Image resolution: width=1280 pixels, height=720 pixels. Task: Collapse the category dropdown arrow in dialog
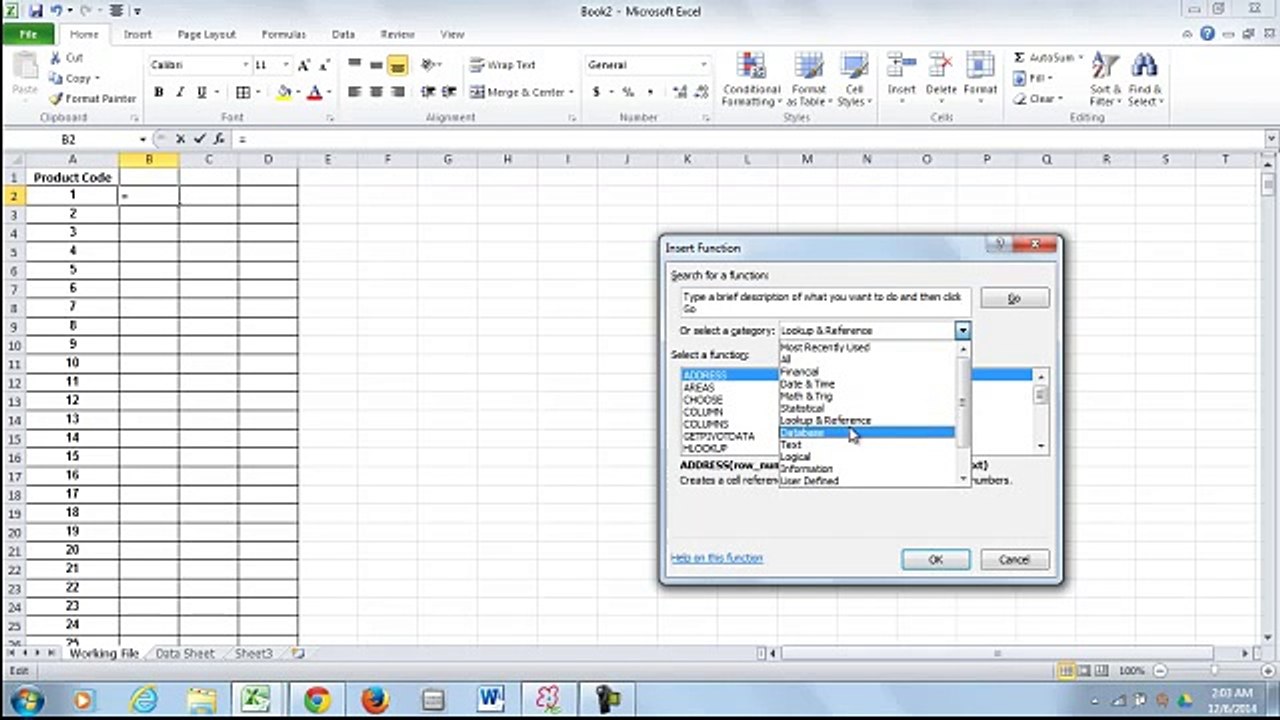[962, 330]
